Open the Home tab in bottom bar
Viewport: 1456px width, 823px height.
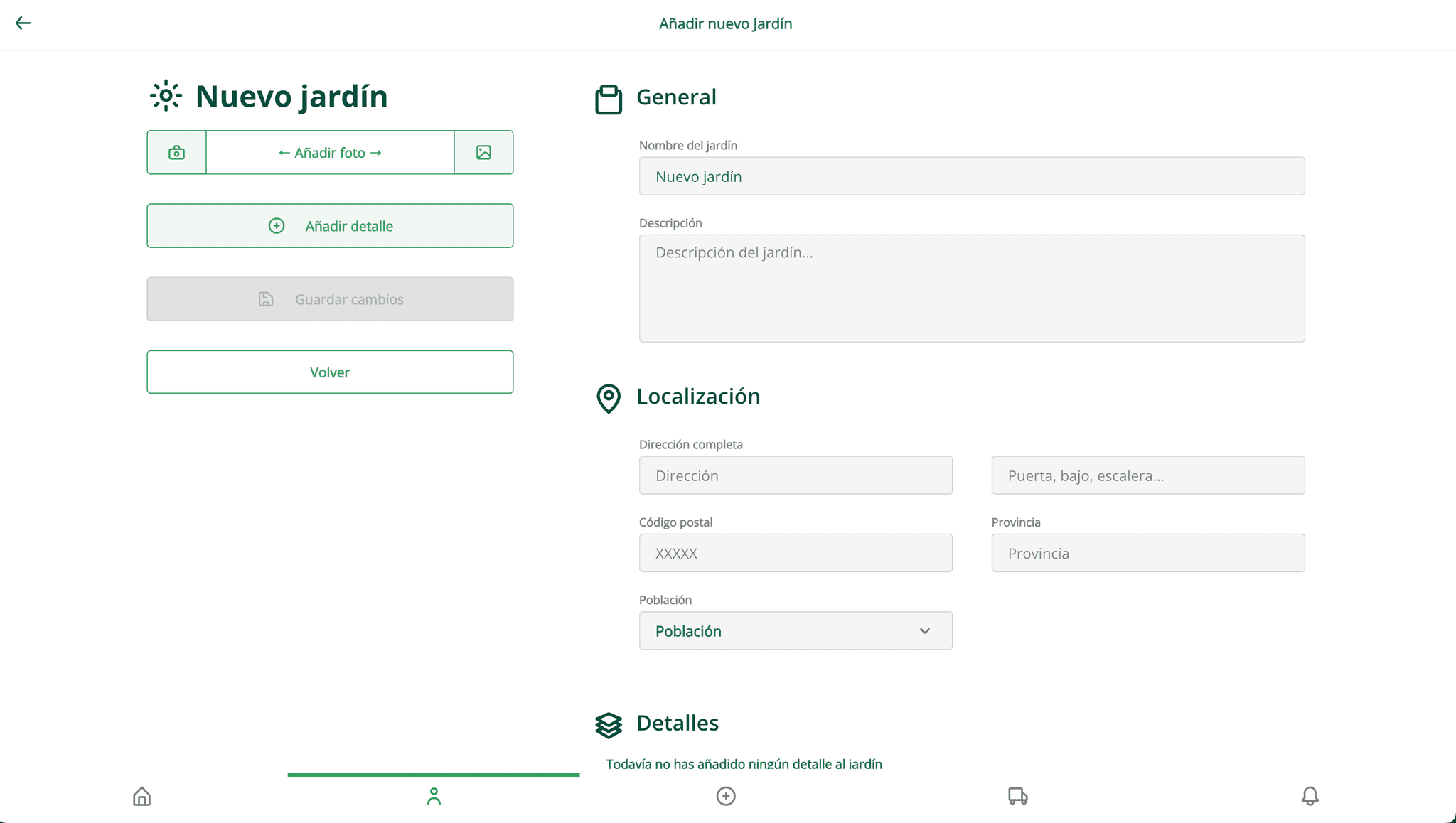click(142, 796)
